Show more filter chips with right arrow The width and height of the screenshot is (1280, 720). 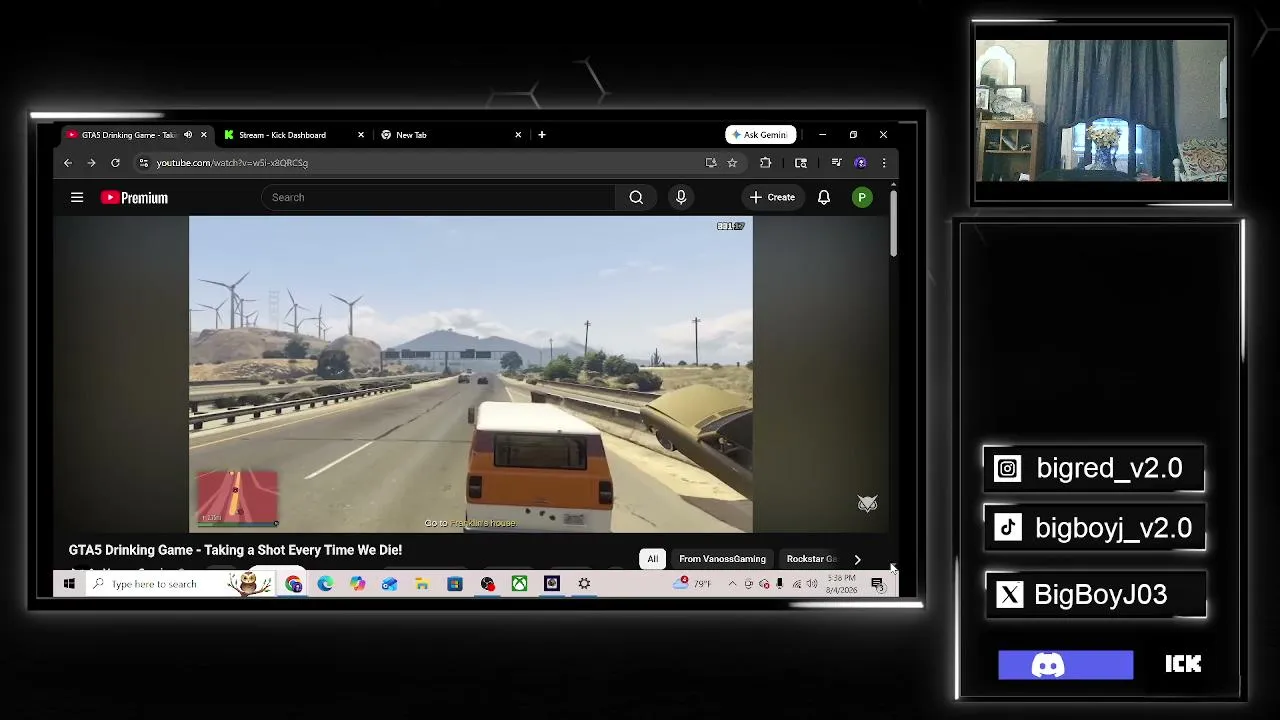(x=857, y=559)
